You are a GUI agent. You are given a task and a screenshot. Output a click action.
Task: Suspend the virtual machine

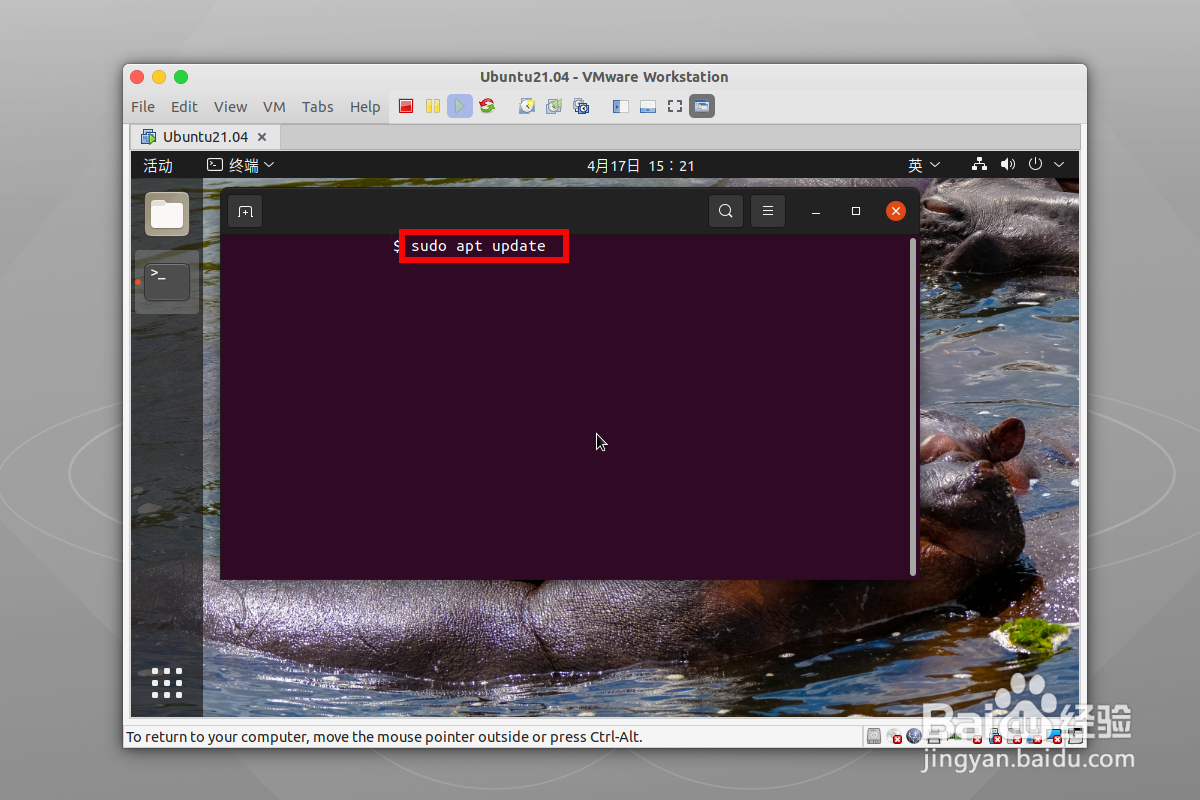(x=431, y=106)
